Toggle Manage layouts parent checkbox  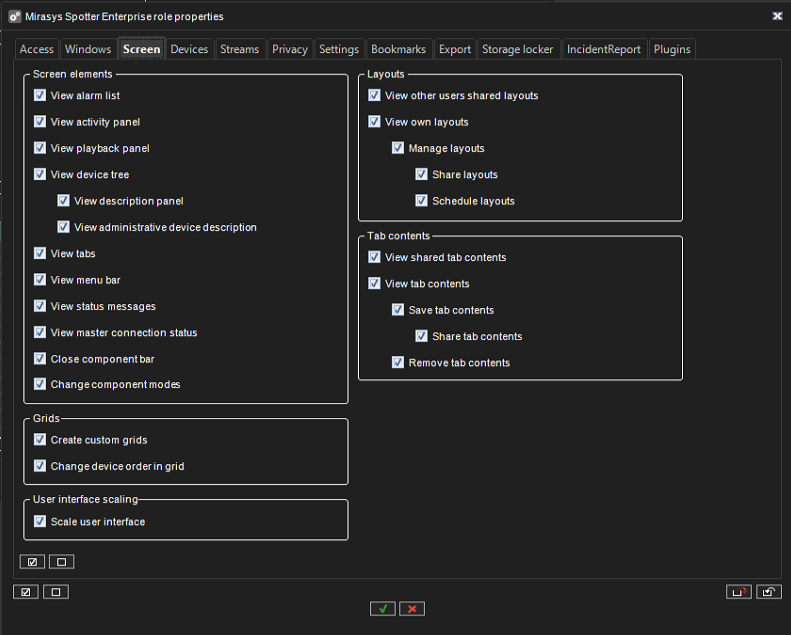[x=398, y=148]
